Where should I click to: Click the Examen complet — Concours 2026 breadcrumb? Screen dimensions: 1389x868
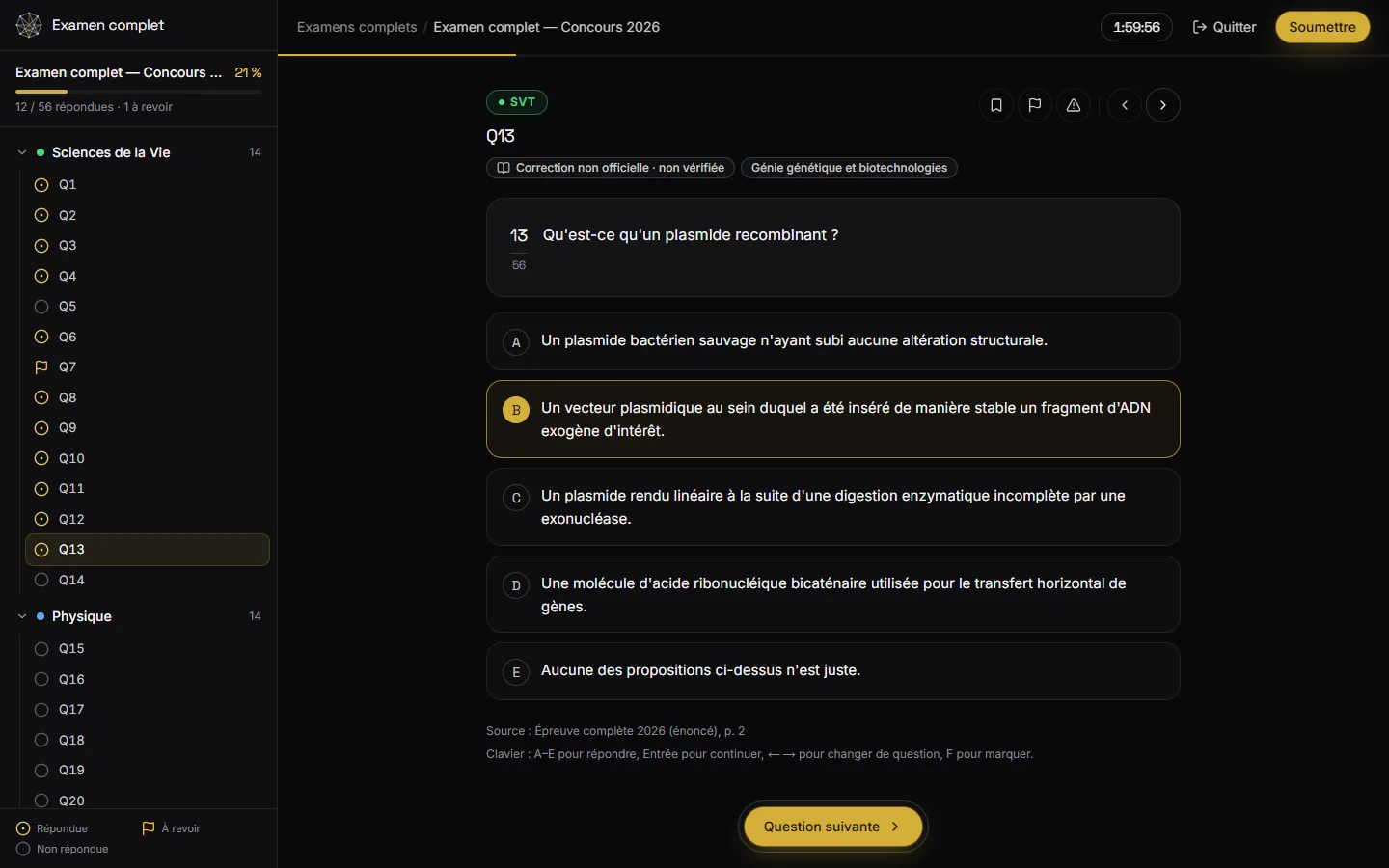coord(547,27)
